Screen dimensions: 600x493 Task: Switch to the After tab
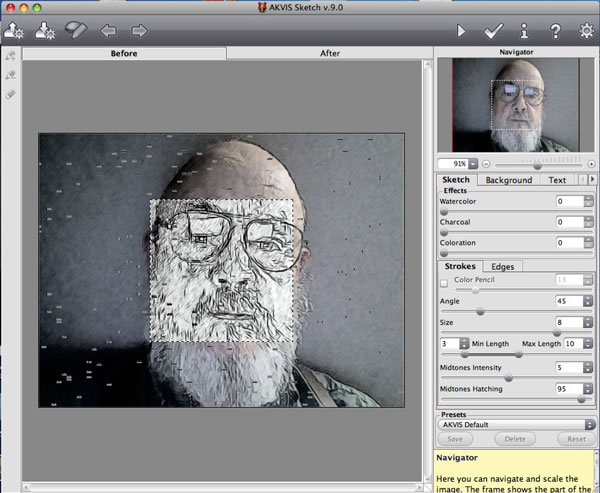click(x=330, y=53)
